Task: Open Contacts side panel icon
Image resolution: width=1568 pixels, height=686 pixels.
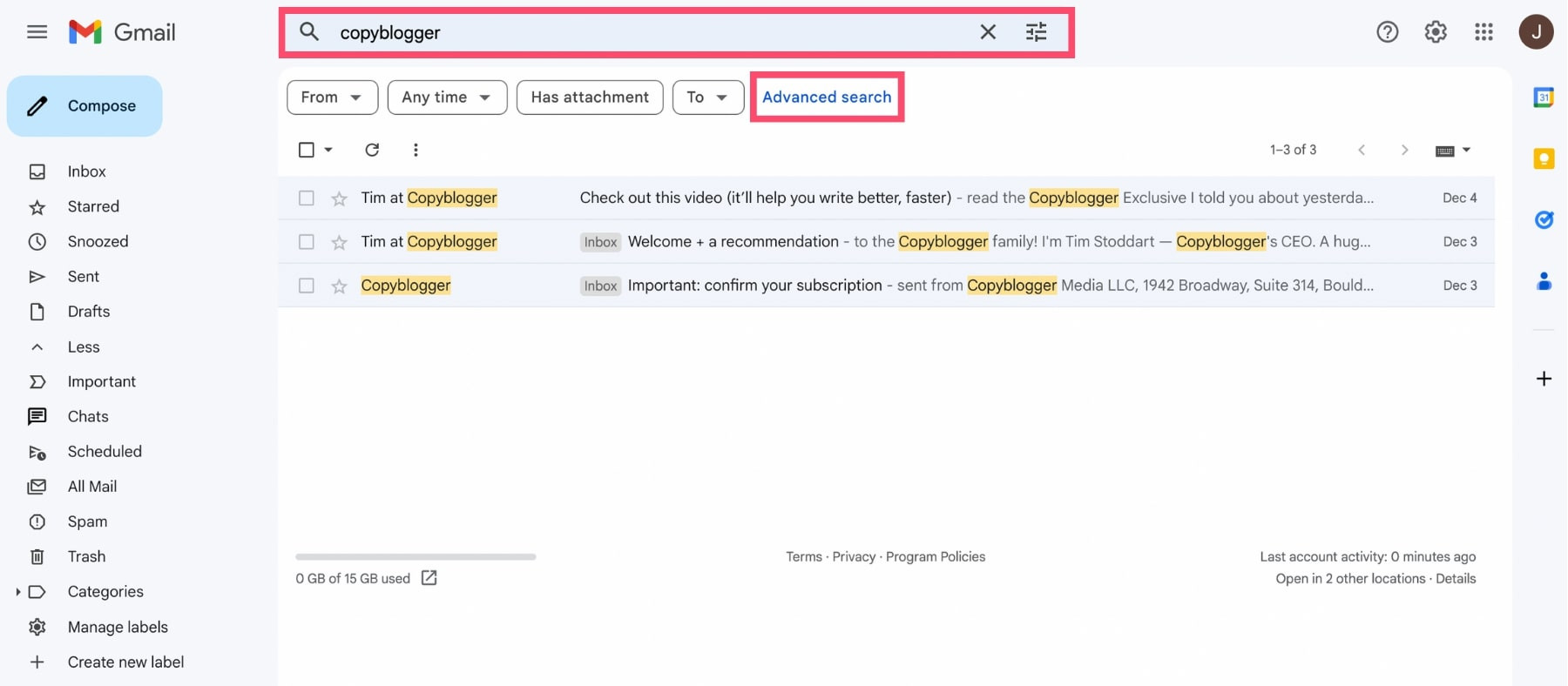Action: tap(1544, 281)
